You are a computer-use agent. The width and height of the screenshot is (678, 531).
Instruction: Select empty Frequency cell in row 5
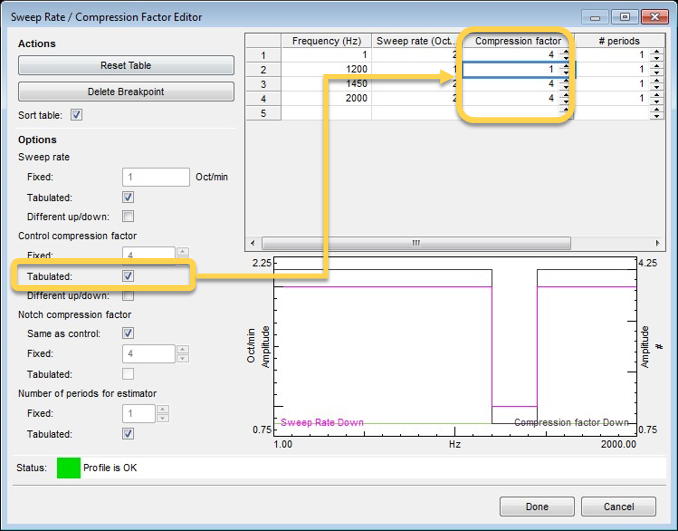click(326, 113)
